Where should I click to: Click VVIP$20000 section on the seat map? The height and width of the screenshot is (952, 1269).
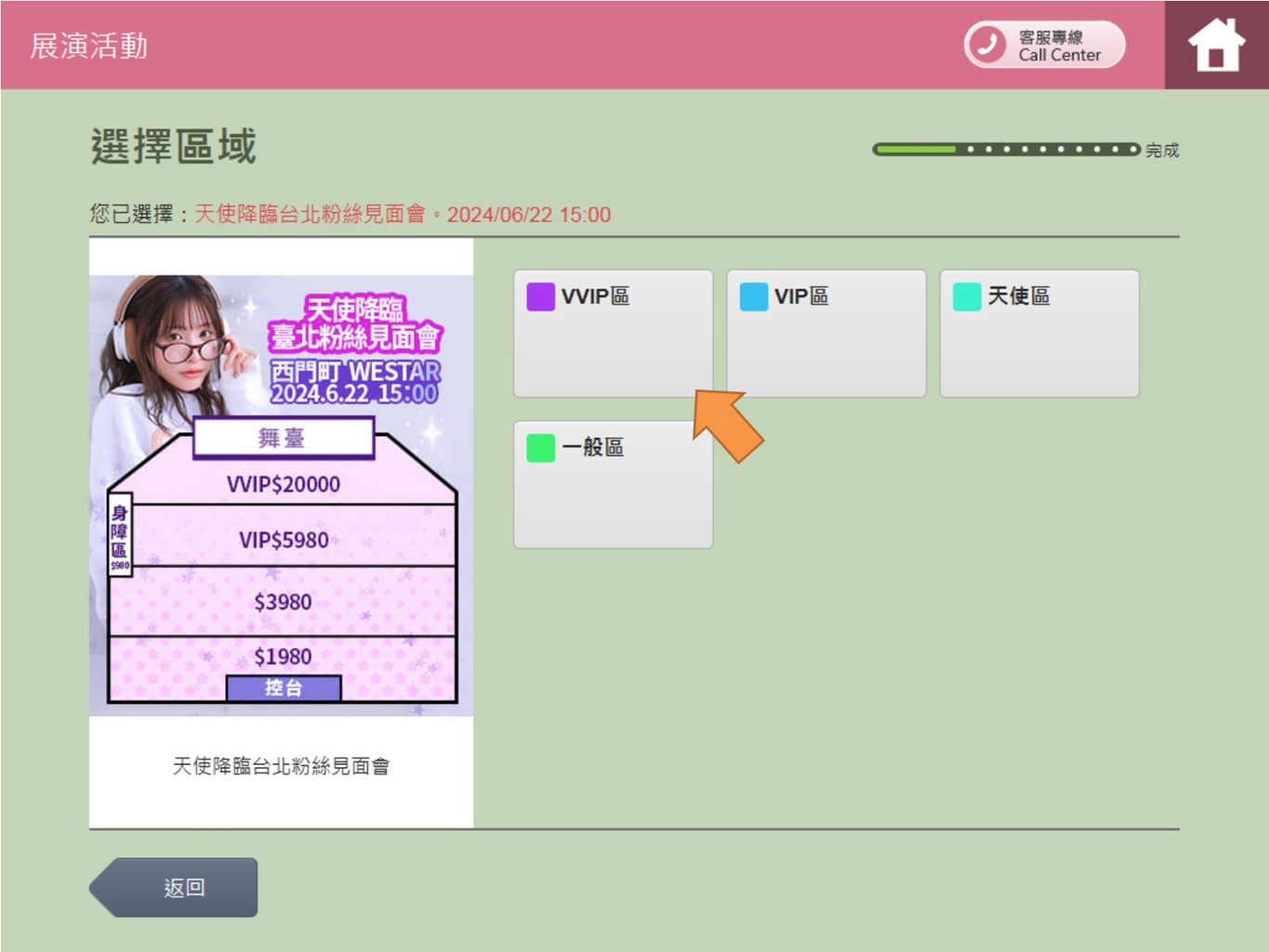click(283, 483)
